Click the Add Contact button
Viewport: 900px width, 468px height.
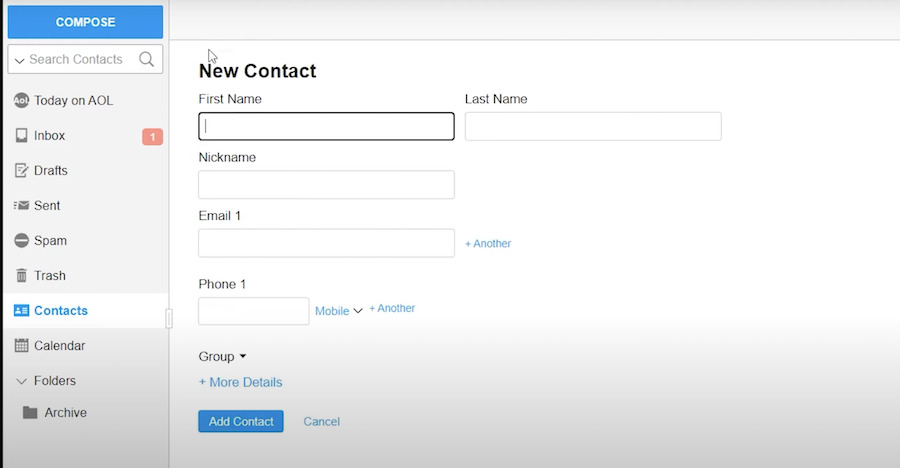click(x=241, y=421)
